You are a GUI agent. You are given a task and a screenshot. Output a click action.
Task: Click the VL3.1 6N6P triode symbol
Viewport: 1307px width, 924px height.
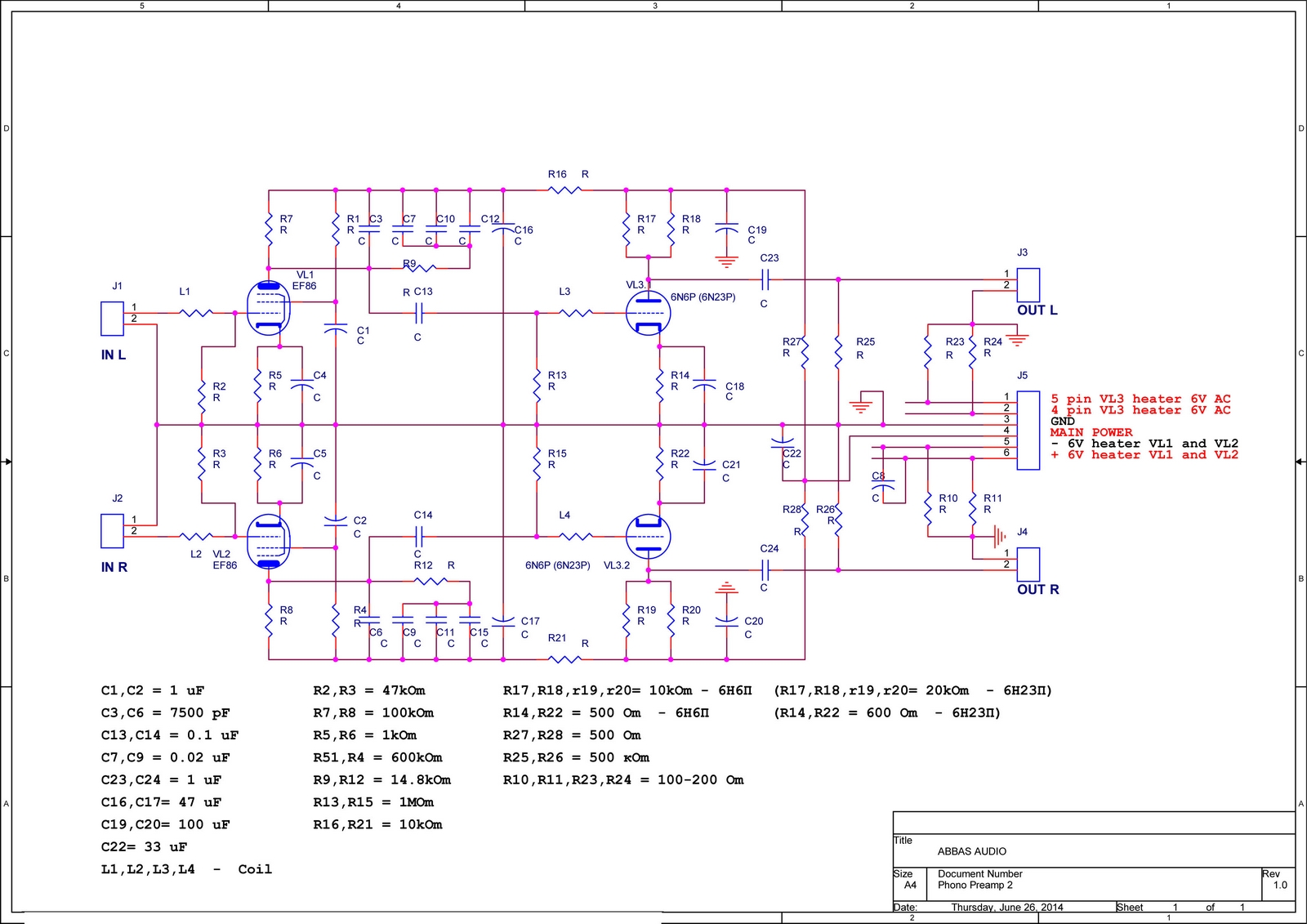pyautogui.click(x=649, y=313)
